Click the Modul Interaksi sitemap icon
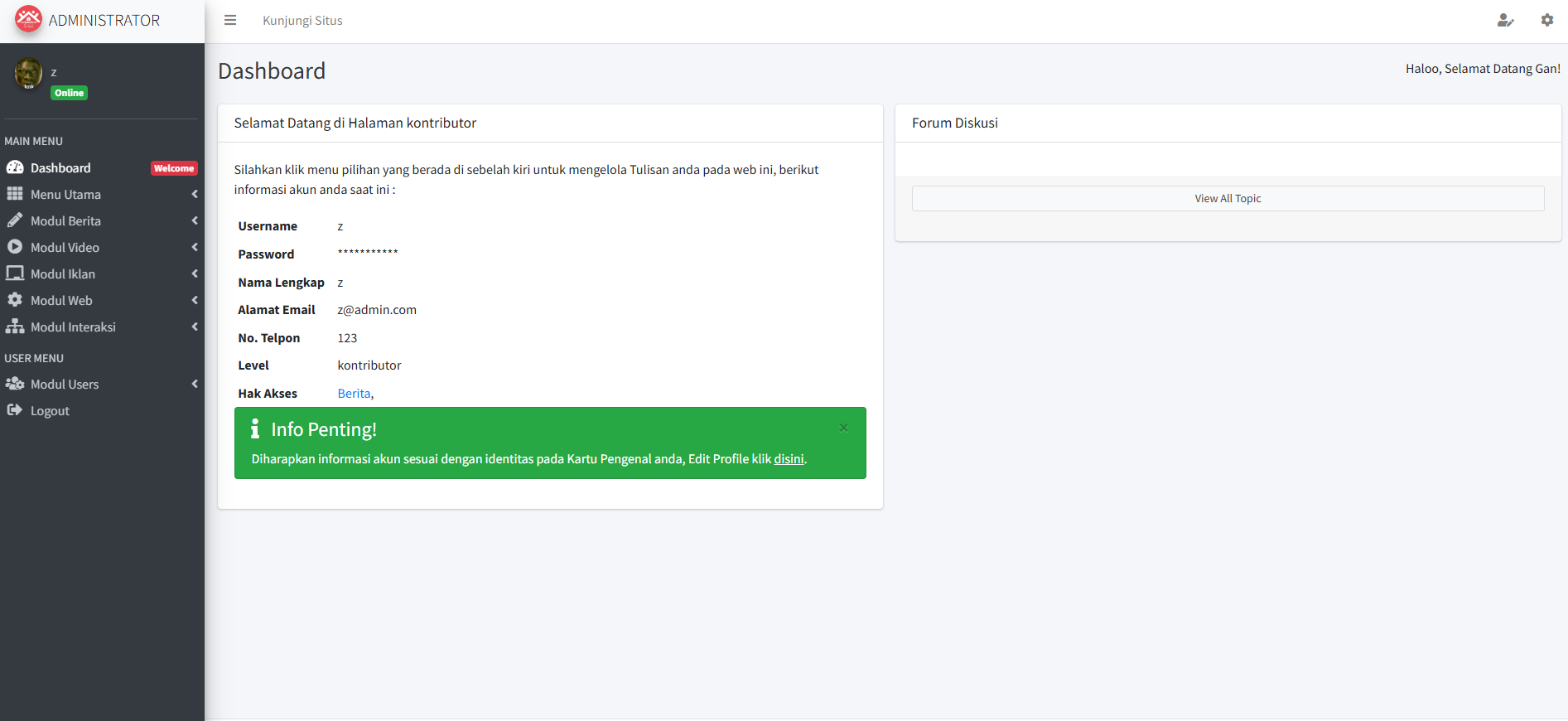This screenshot has height=721, width=1568. coord(15,327)
